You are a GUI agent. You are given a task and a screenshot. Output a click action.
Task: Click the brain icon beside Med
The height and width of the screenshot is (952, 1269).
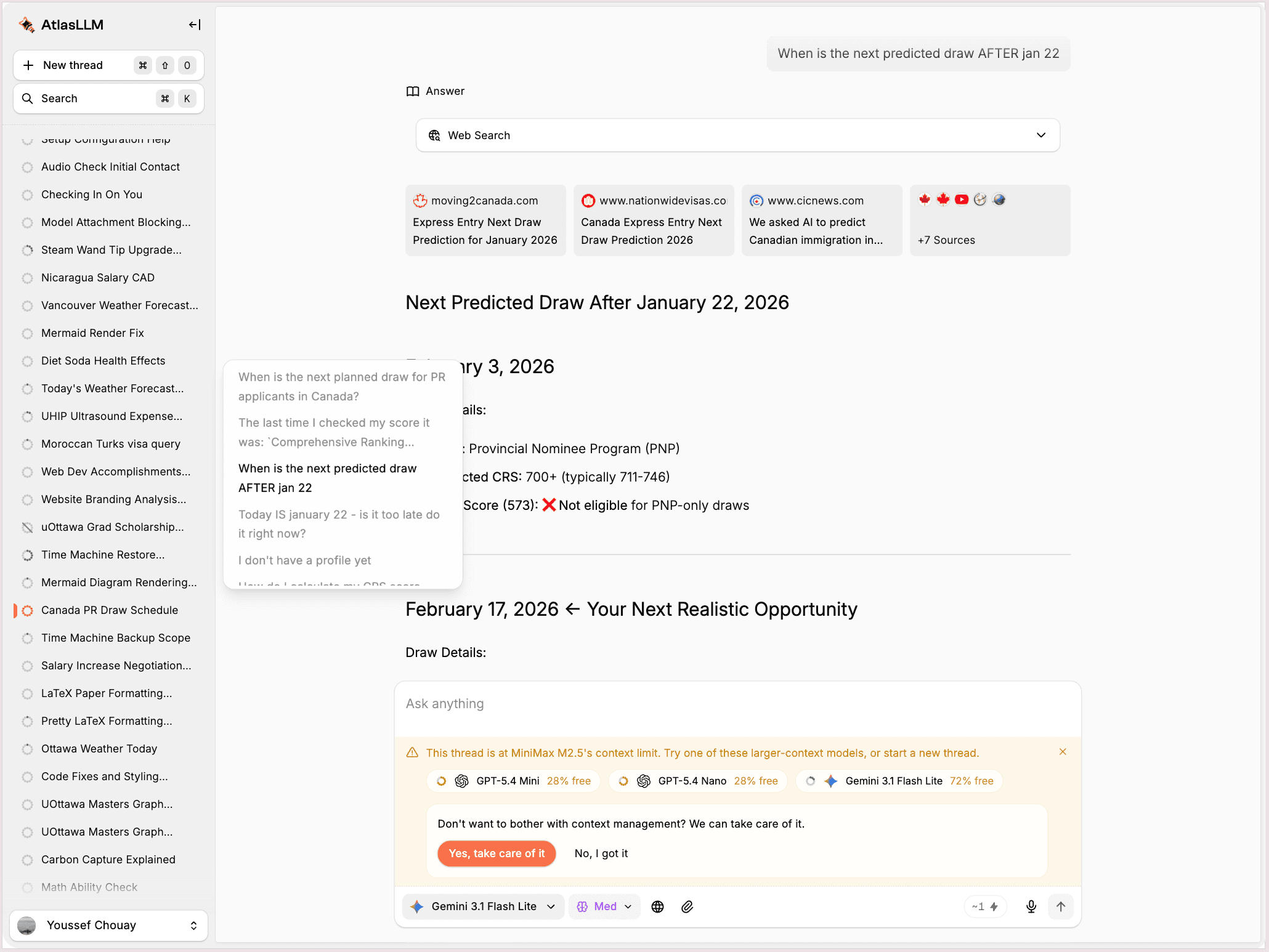click(582, 906)
